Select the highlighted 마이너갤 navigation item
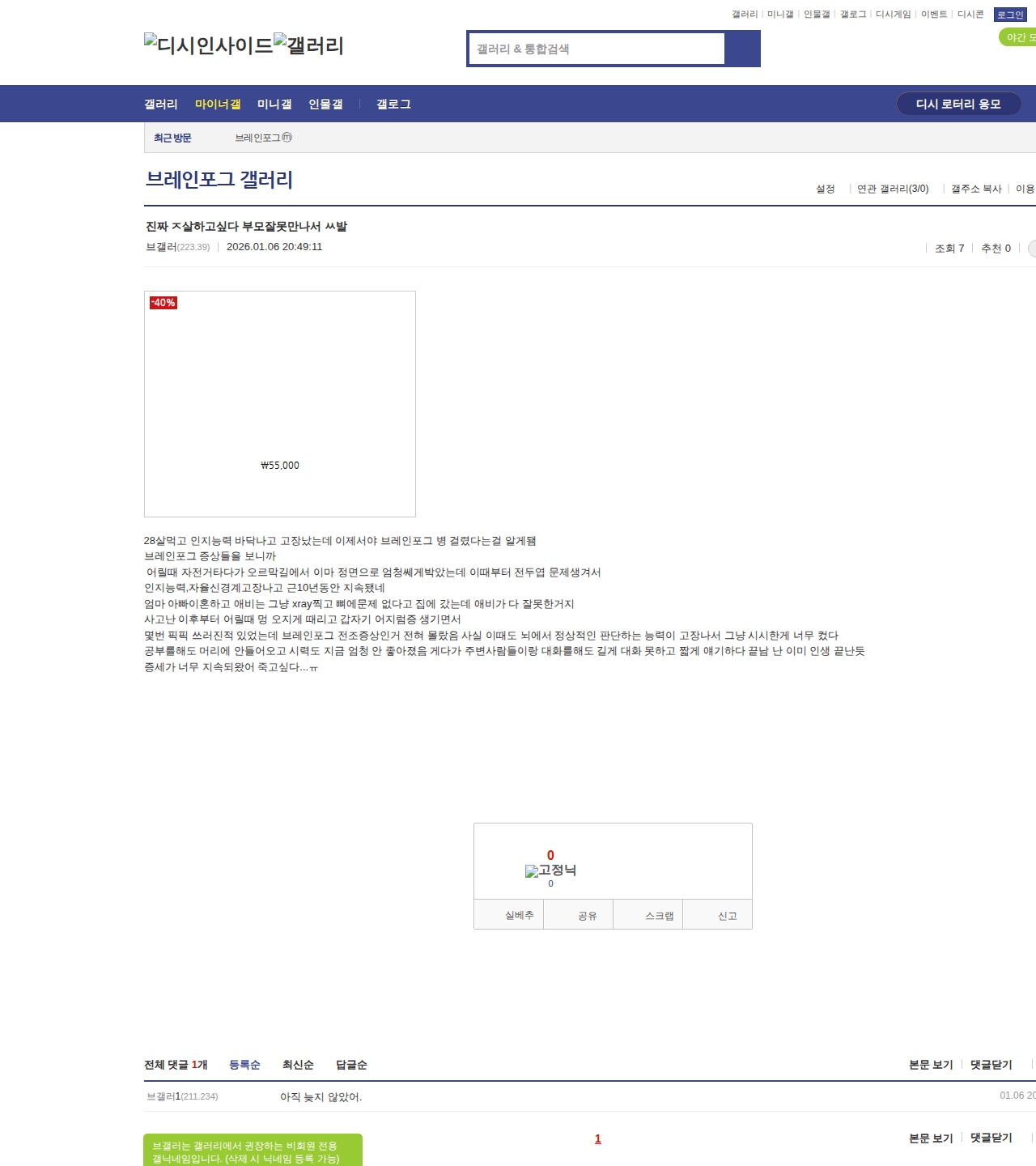Image resolution: width=1036 pixels, height=1166 pixels. point(218,104)
